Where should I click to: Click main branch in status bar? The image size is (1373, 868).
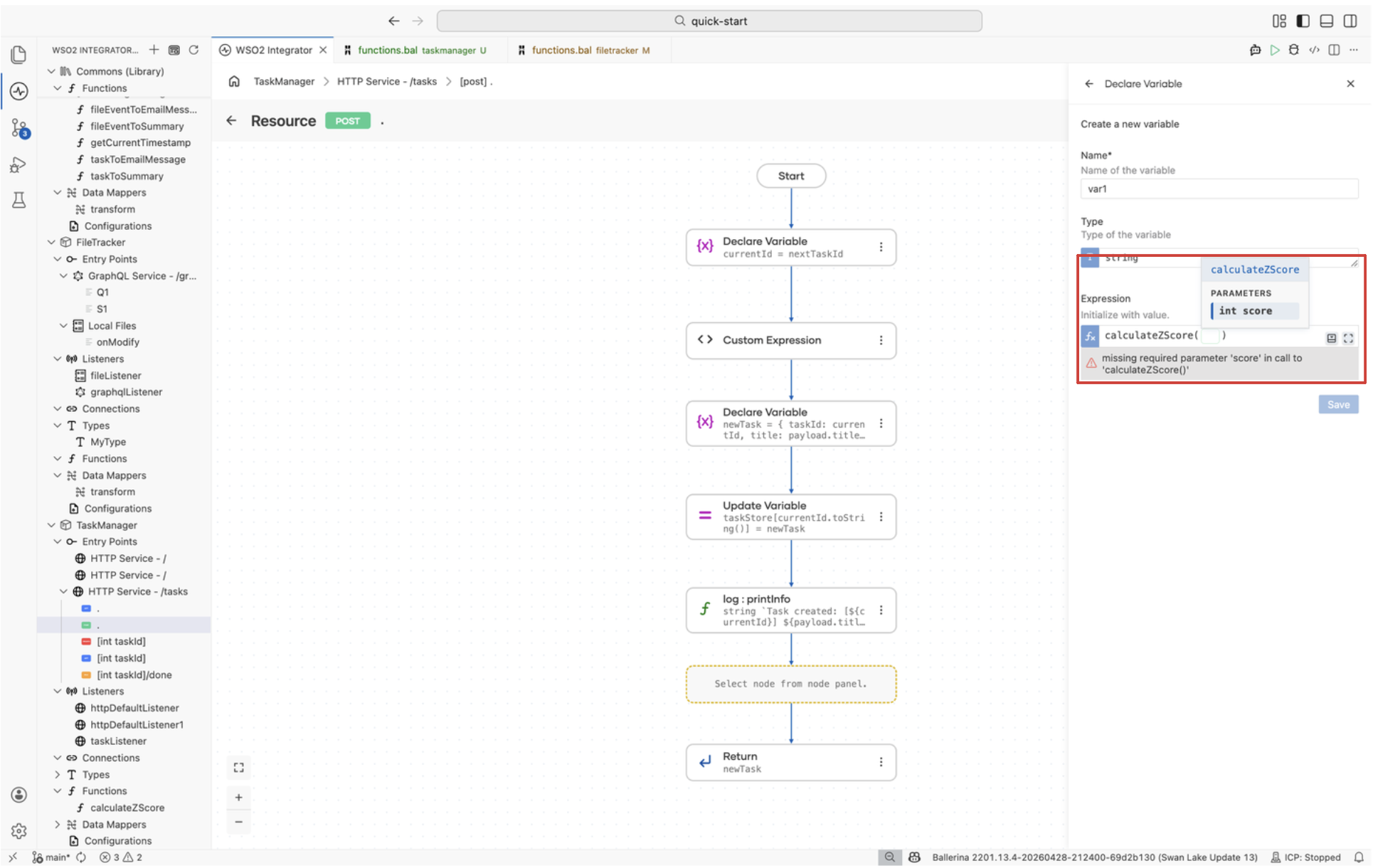coord(51,857)
